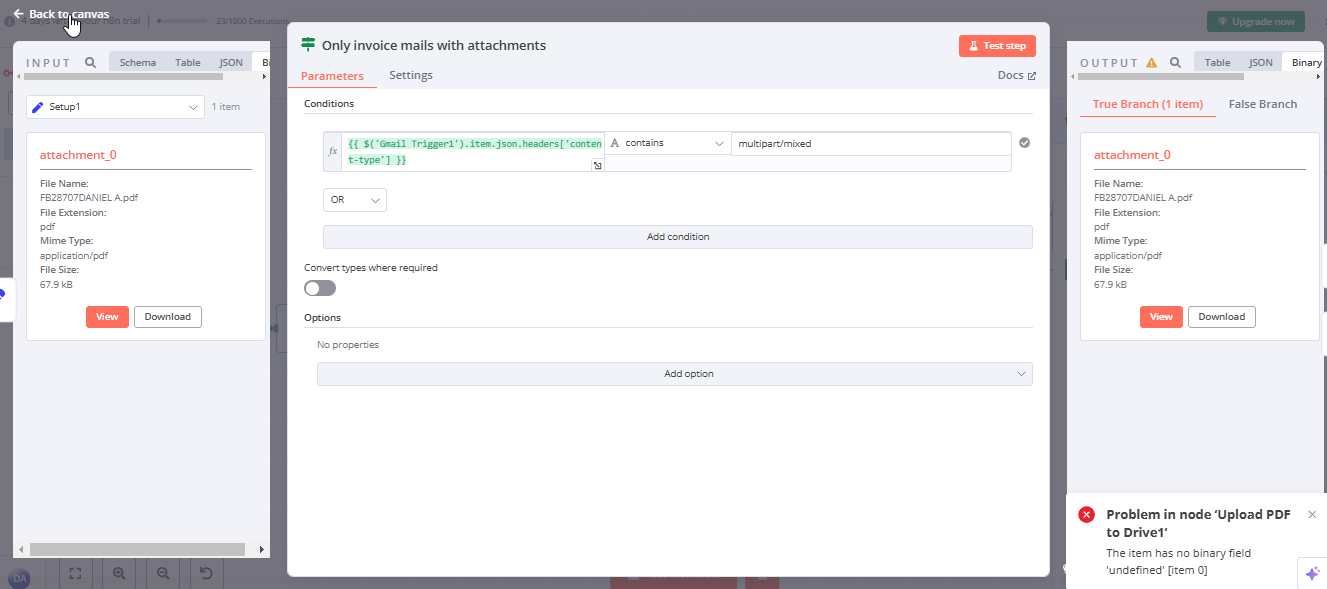Click the output warning triangle icon

tap(1151, 62)
